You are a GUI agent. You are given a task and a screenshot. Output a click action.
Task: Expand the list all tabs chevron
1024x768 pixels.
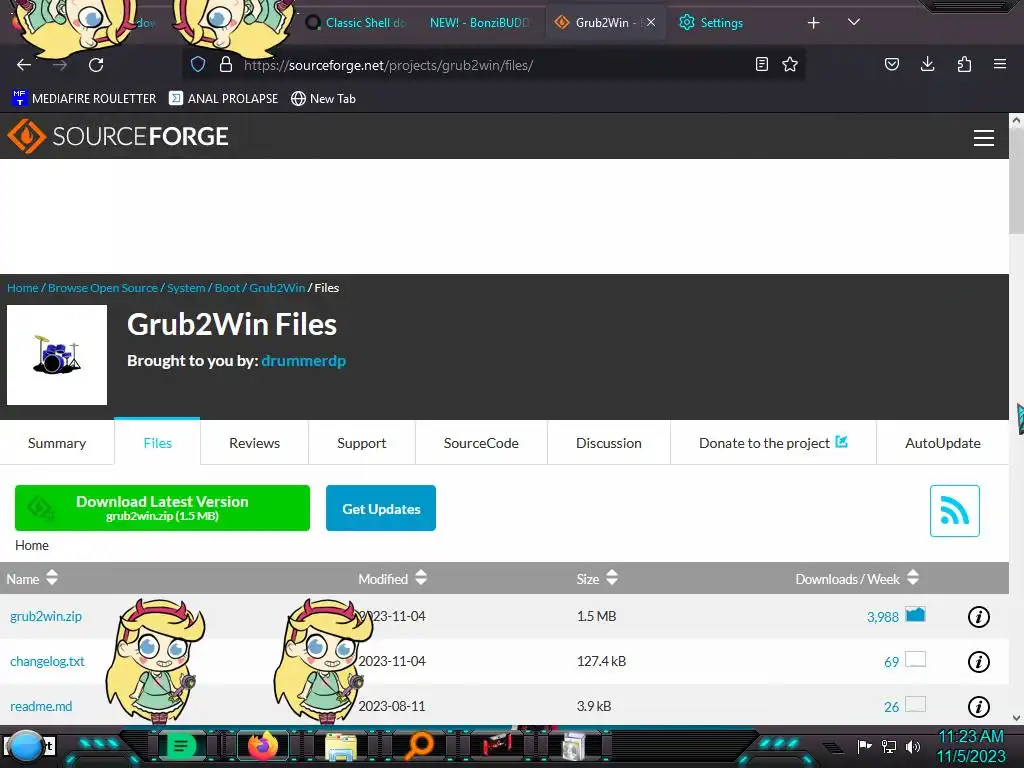(x=854, y=22)
